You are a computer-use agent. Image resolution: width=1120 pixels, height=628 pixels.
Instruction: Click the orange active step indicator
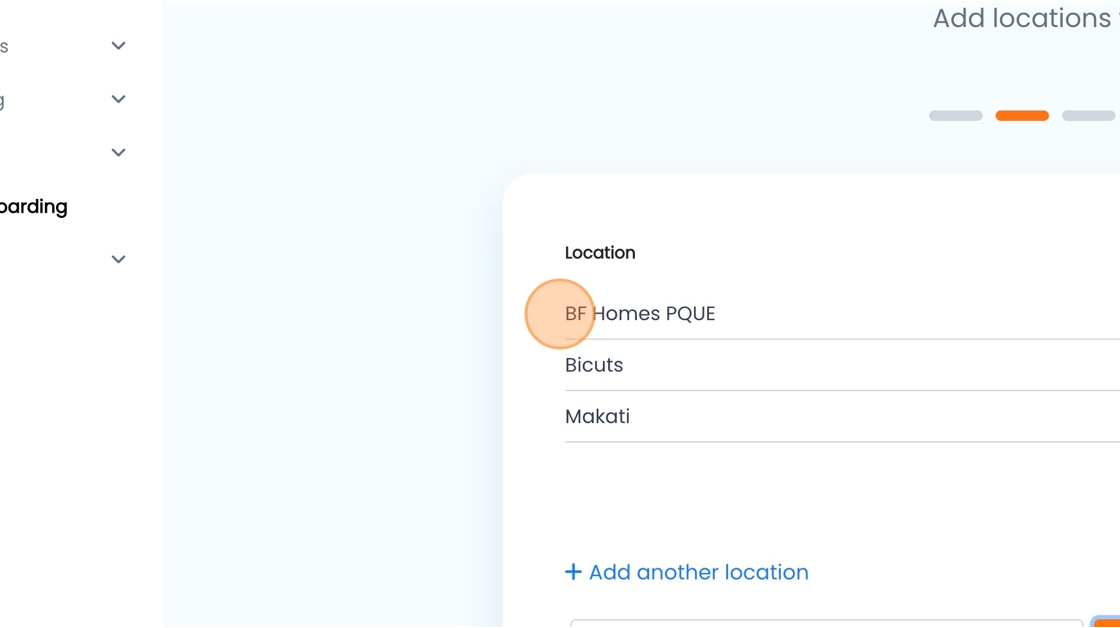tap(1022, 116)
